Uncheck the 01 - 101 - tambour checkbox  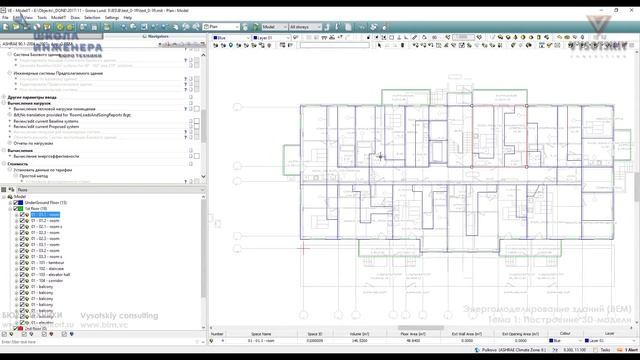[22, 262]
